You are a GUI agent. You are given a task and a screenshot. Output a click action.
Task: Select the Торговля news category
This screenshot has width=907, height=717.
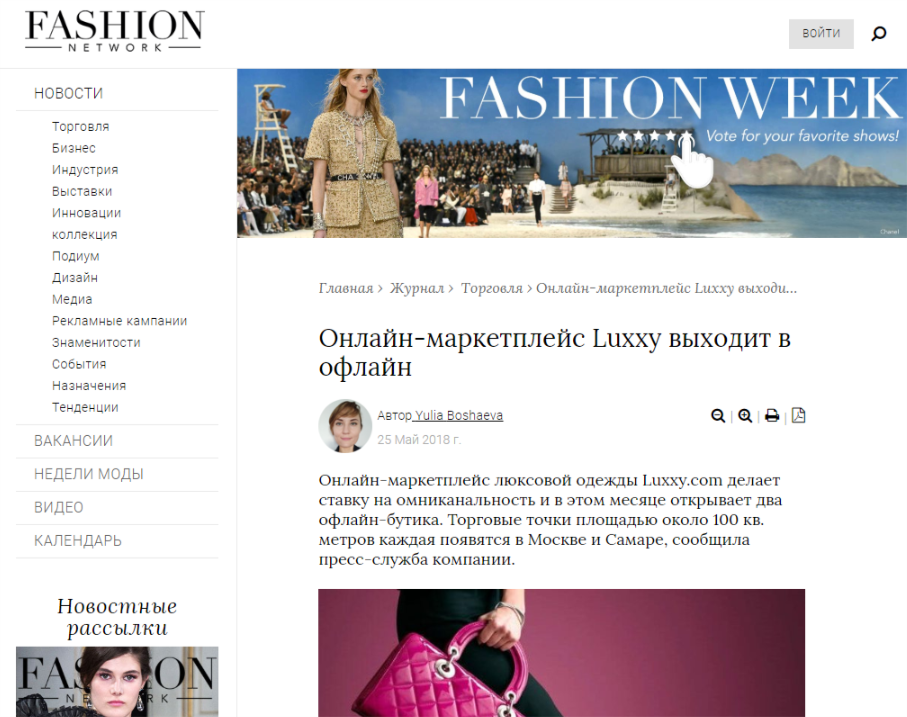(80, 127)
